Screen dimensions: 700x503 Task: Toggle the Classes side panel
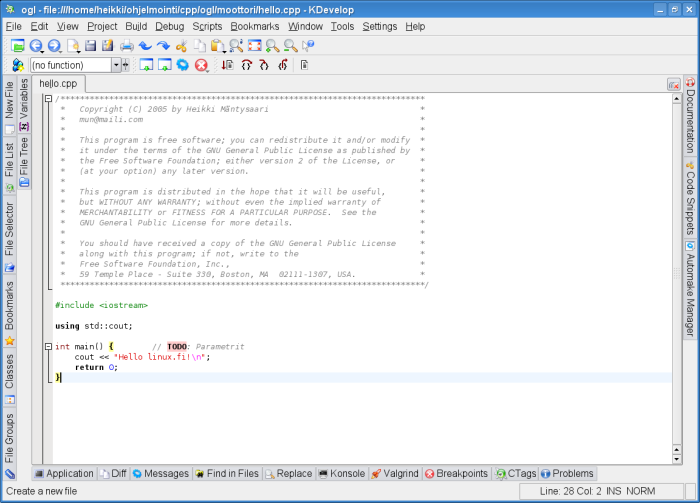pyautogui.click(x=10, y=370)
